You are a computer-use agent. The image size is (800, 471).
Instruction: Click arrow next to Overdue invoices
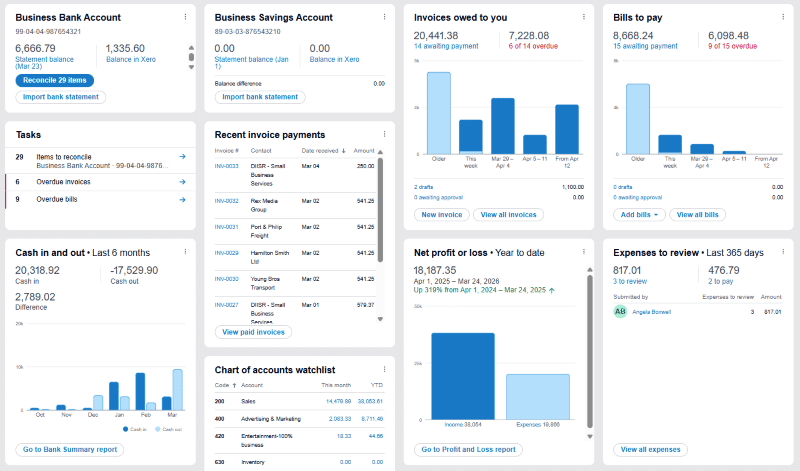coord(182,182)
